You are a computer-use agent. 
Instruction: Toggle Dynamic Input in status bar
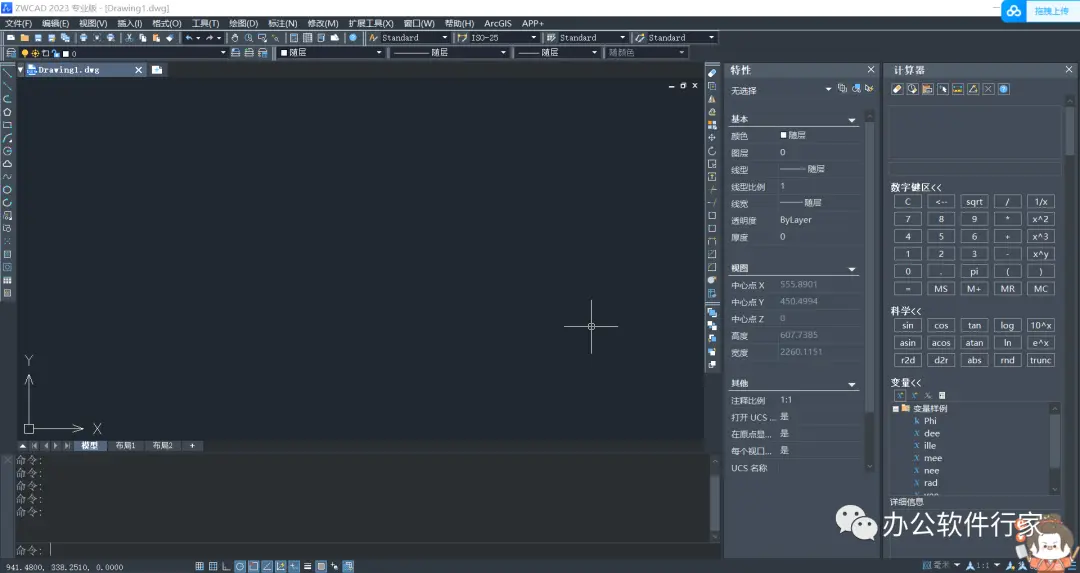tap(294, 566)
